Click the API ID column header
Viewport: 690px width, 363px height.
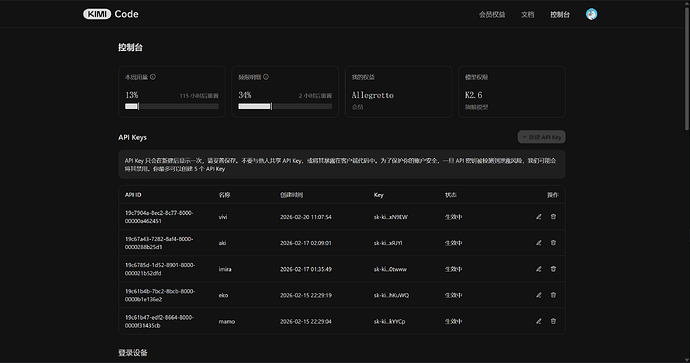133,194
